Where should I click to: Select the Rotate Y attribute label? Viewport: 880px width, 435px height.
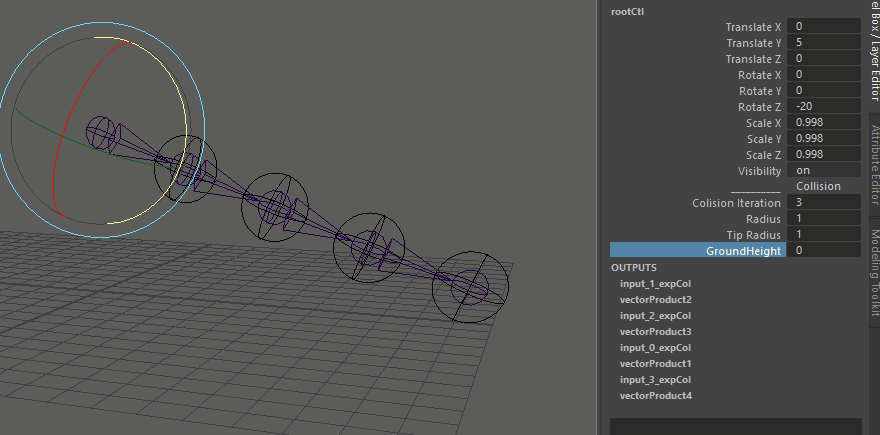click(760, 91)
